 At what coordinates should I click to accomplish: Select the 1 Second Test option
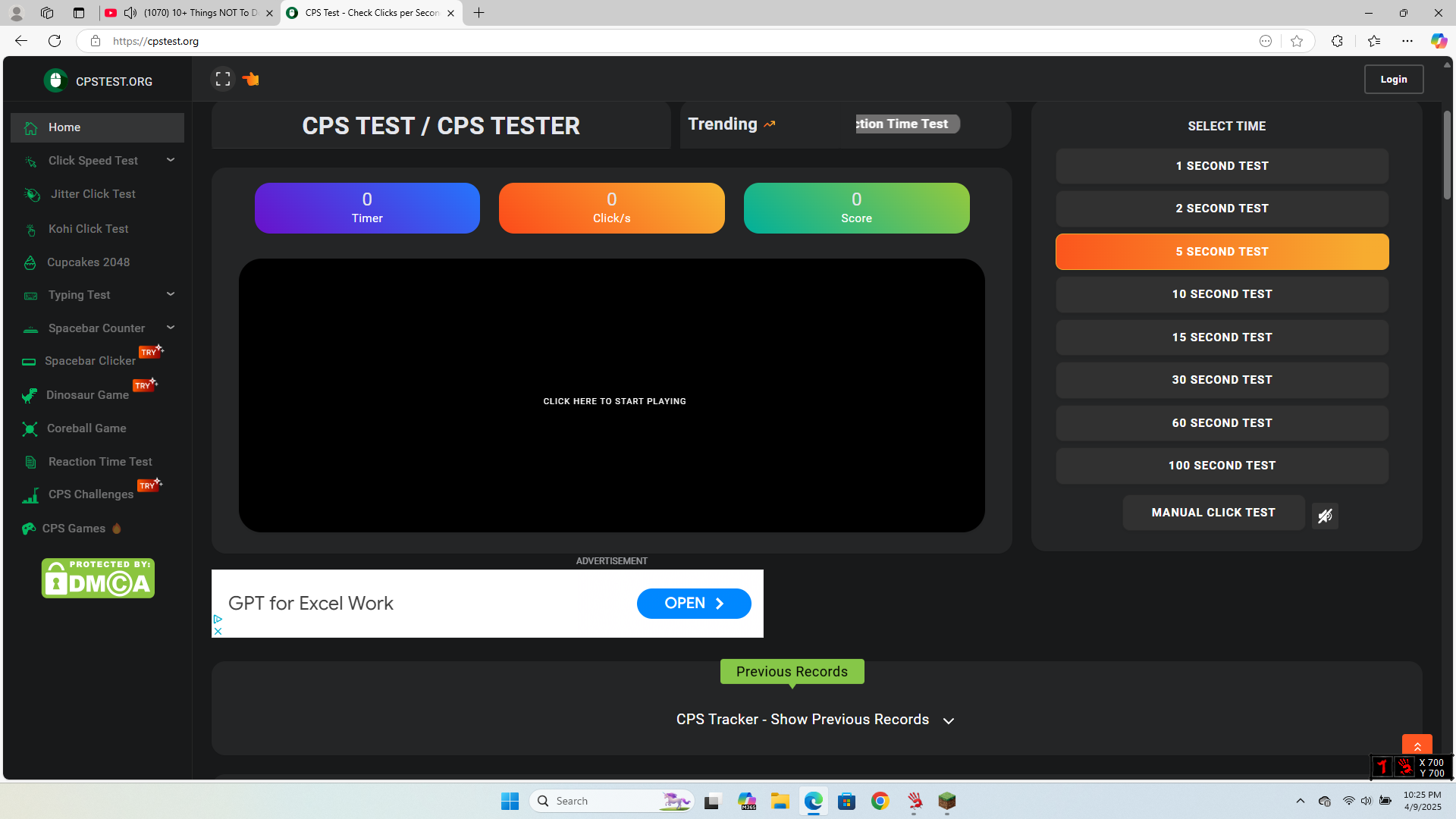point(1222,166)
